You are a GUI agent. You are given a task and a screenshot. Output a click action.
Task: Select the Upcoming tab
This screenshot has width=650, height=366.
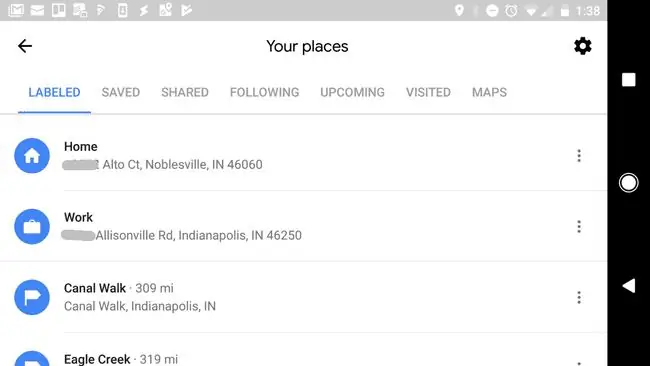[x=352, y=92]
